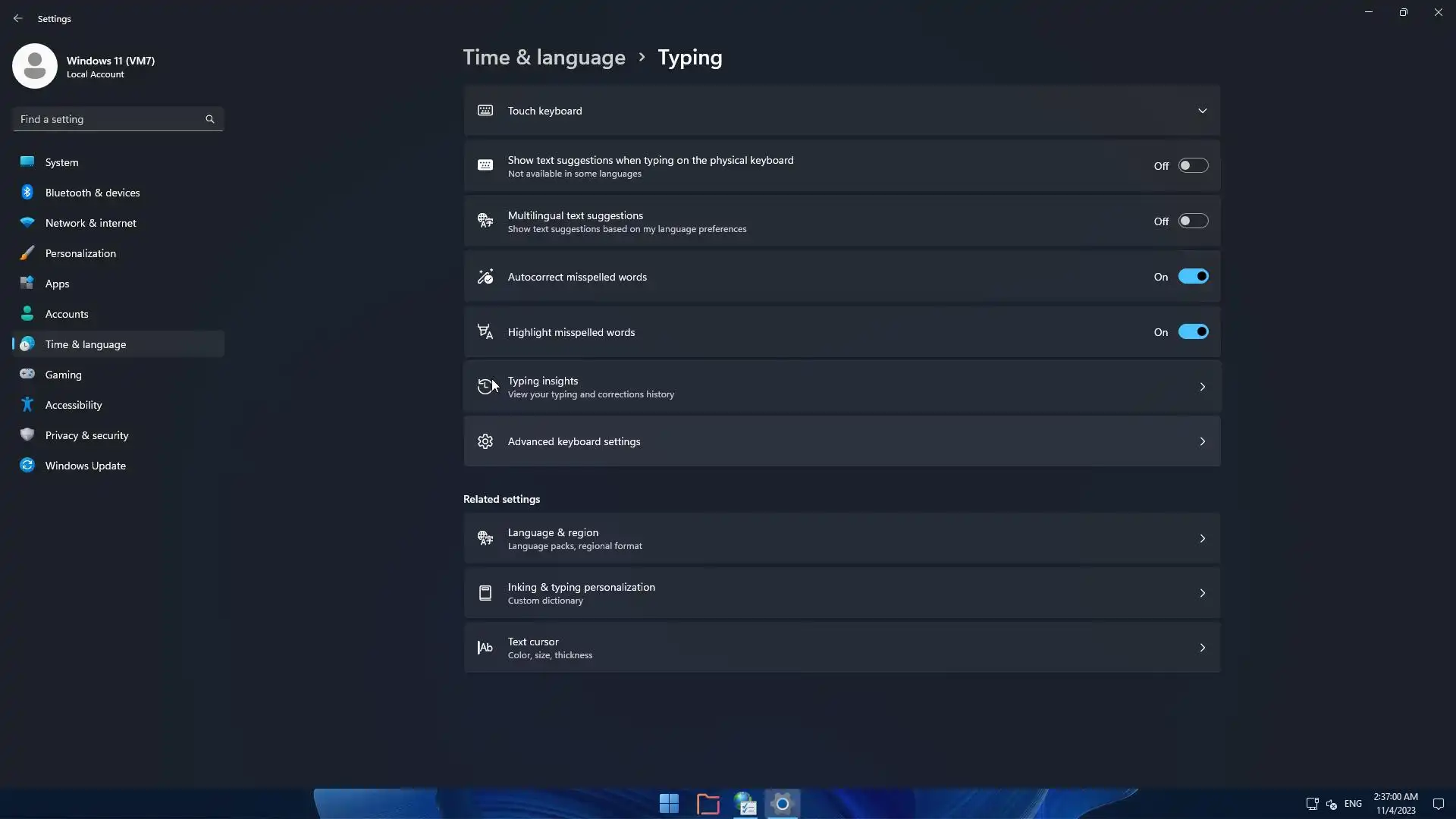Screen dimensions: 1456x819
Task: Click the Bluetooth & devices icon
Action: click(x=27, y=193)
